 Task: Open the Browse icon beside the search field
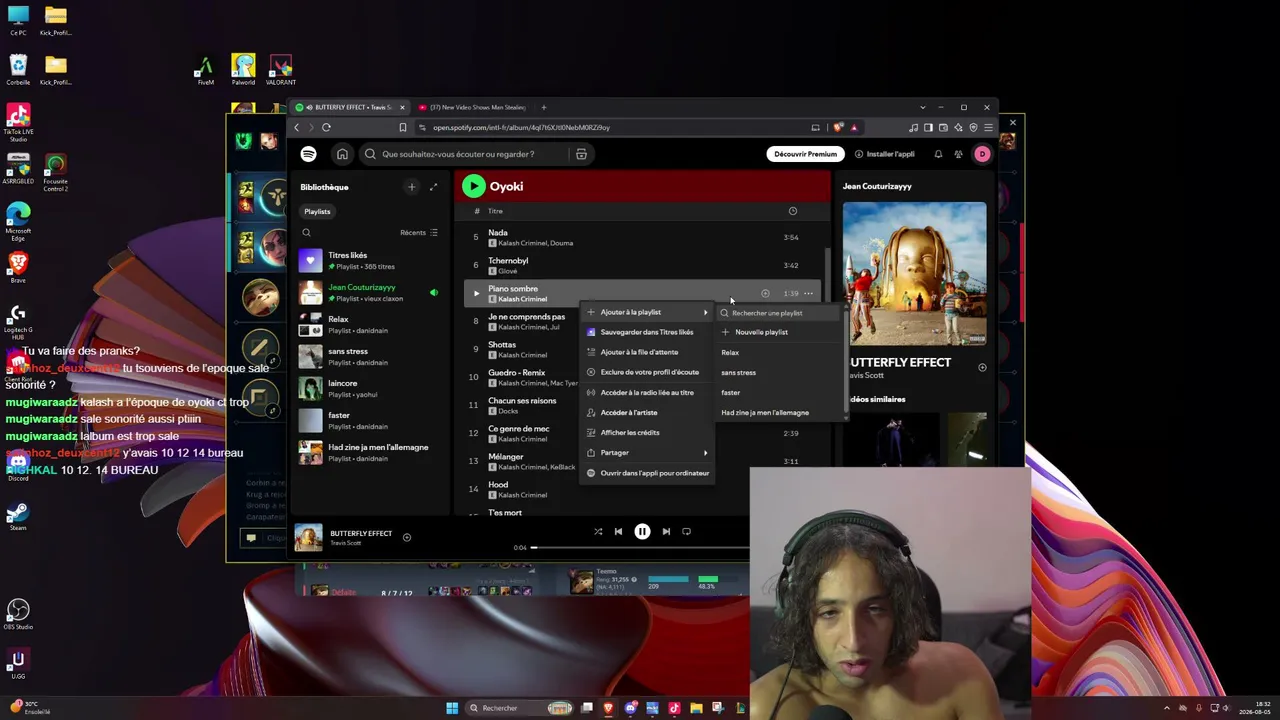(581, 154)
